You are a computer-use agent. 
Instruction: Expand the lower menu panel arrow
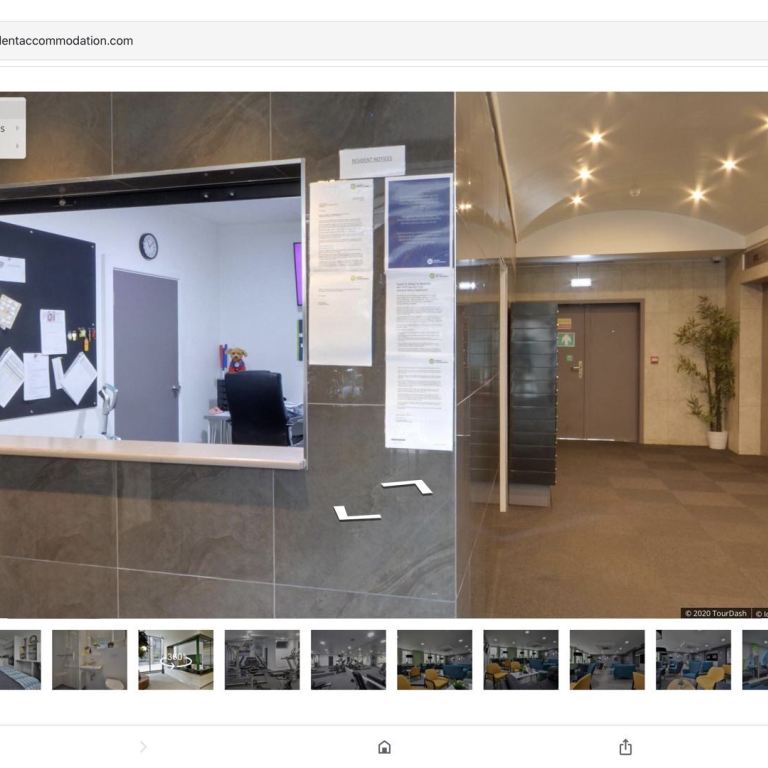(x=18, y=146)
